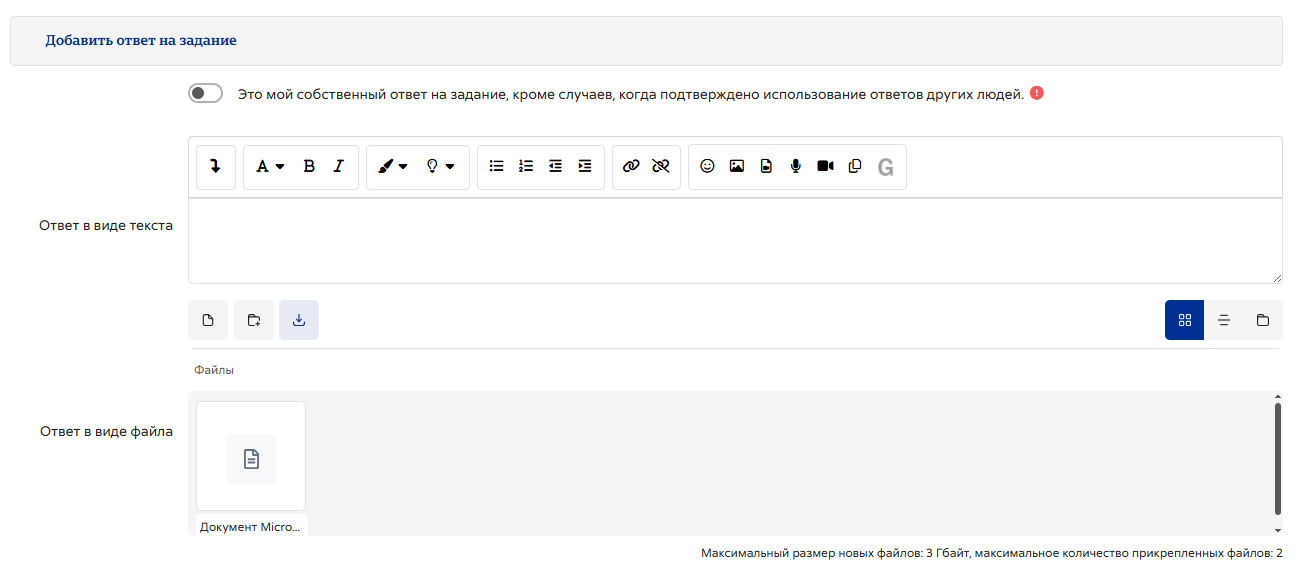Decrease indent with outdent icon
The width and height of the screenshot is (1305, 570).
pyautogui.click(x=556, y=167)
